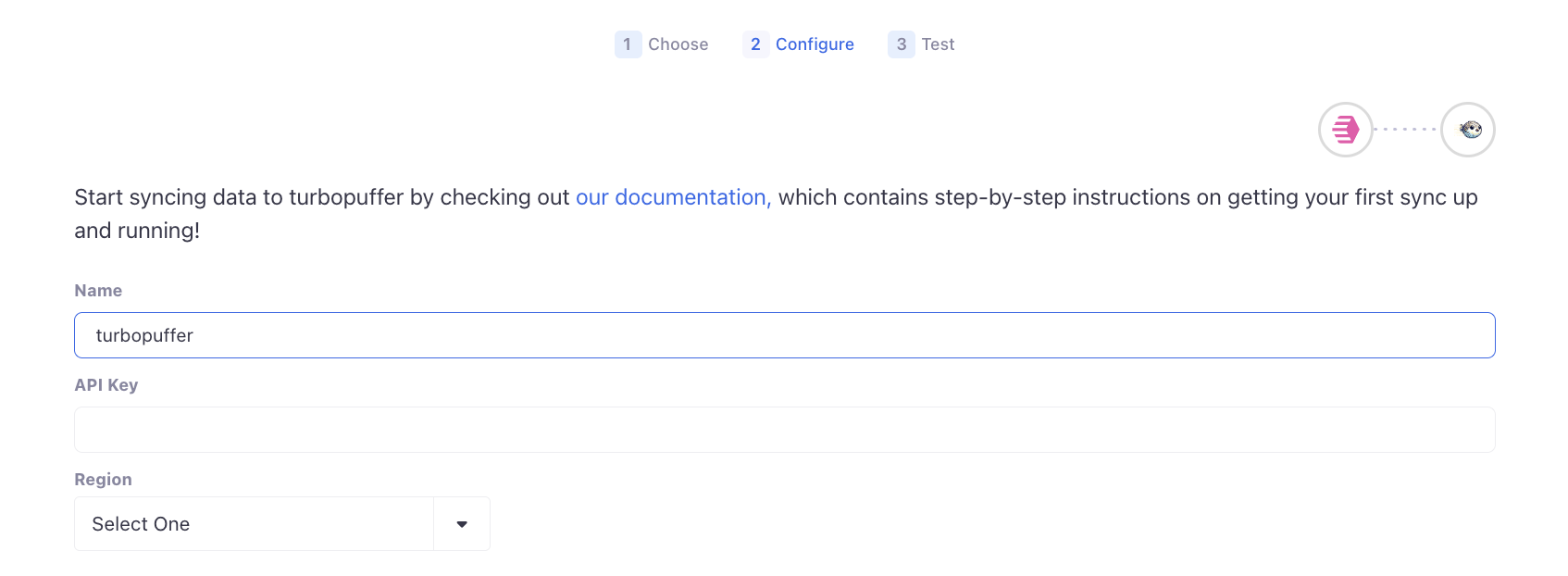
Task: Click the Region dropdown caret arrow
Action: tap(462, 524)
